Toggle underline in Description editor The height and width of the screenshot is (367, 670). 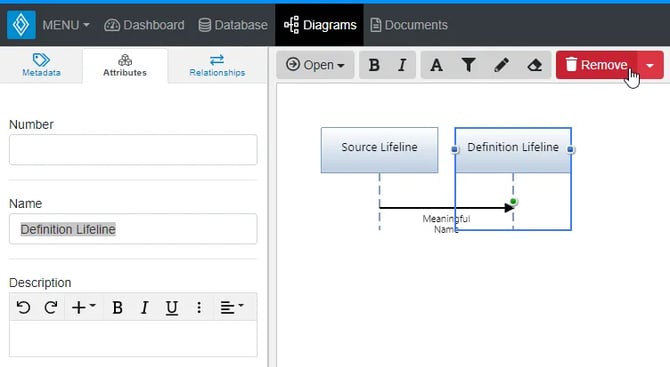172,307
